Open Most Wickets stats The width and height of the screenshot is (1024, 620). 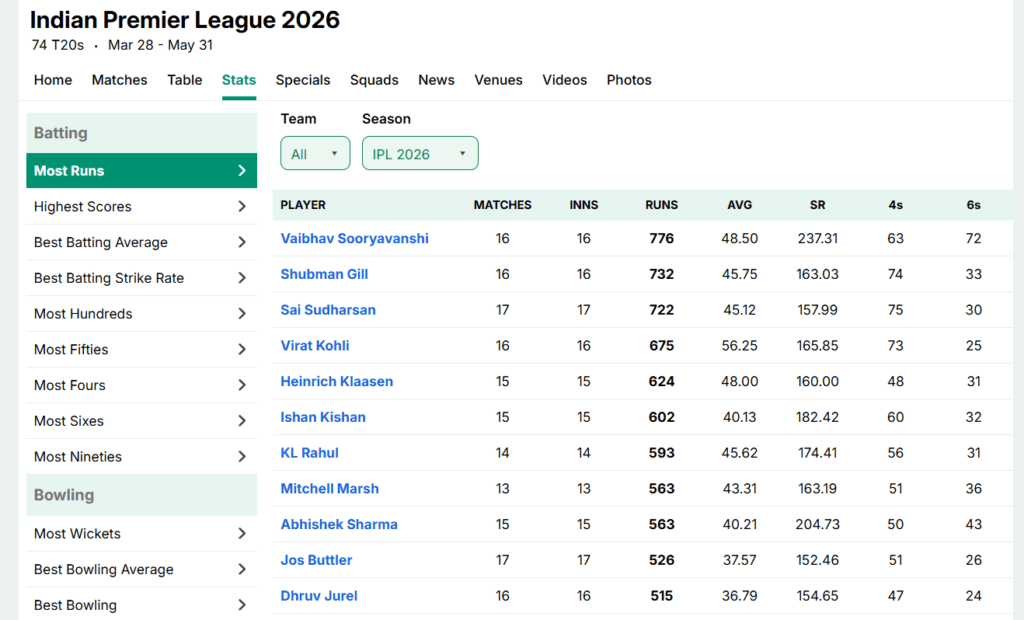click(142, 534)
